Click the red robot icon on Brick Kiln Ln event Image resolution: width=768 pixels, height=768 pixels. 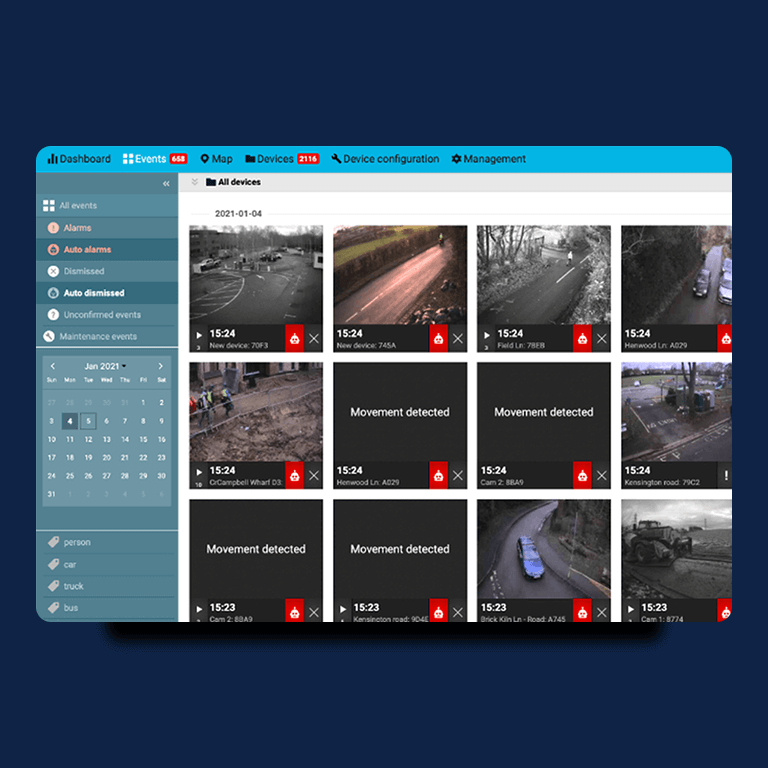(582, 611)
